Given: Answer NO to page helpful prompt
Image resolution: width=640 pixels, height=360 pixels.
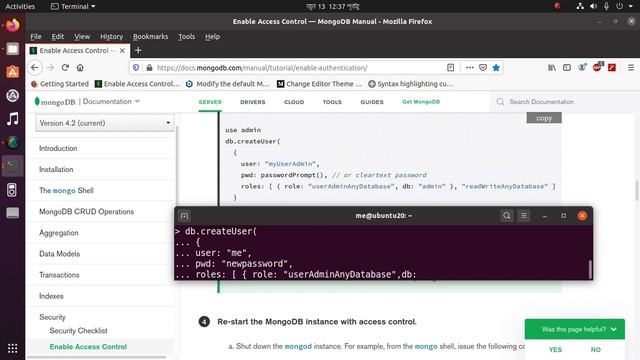Looking at the screenshot, I should (596, 349).
